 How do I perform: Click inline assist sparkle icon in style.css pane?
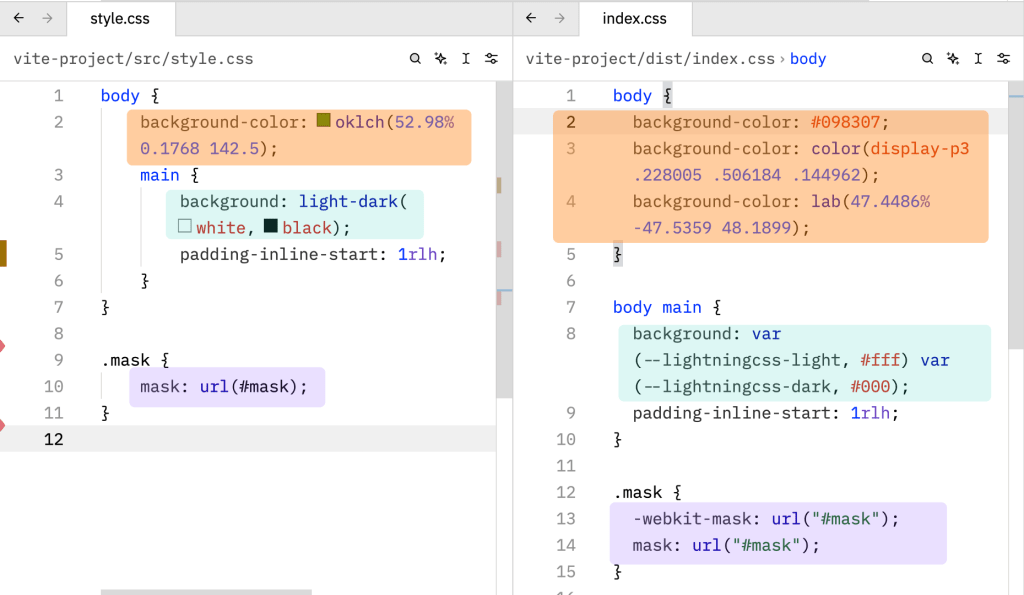pos(440,59)
